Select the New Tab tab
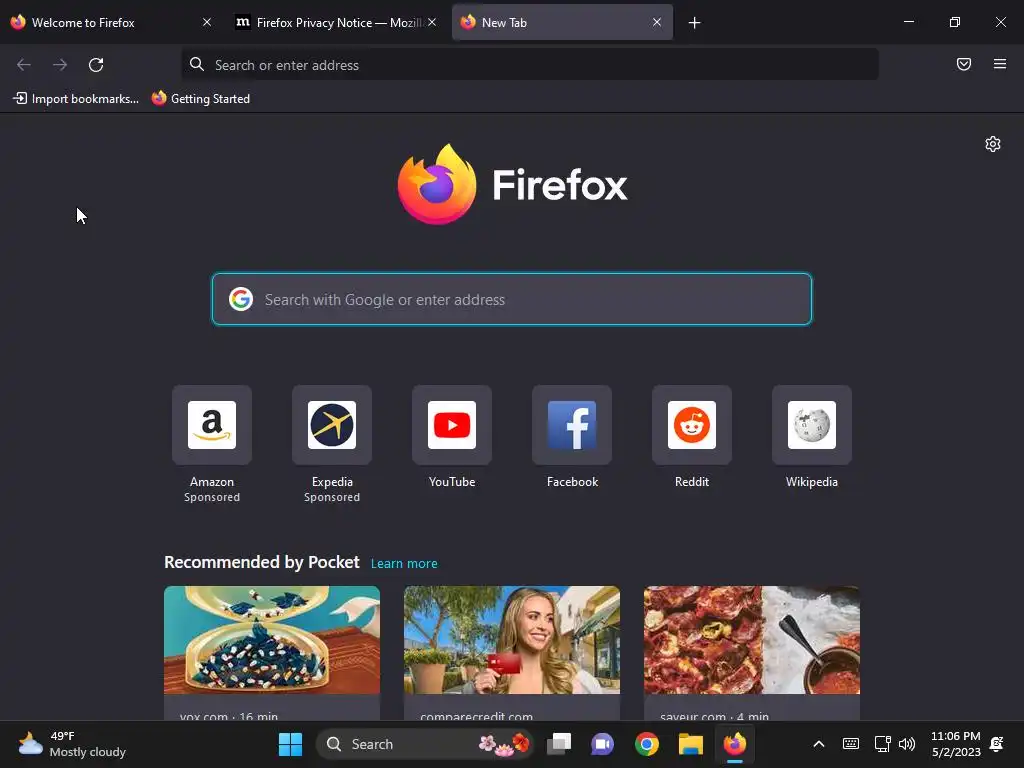Screen dimensions: 1024x768 (562, 22)
